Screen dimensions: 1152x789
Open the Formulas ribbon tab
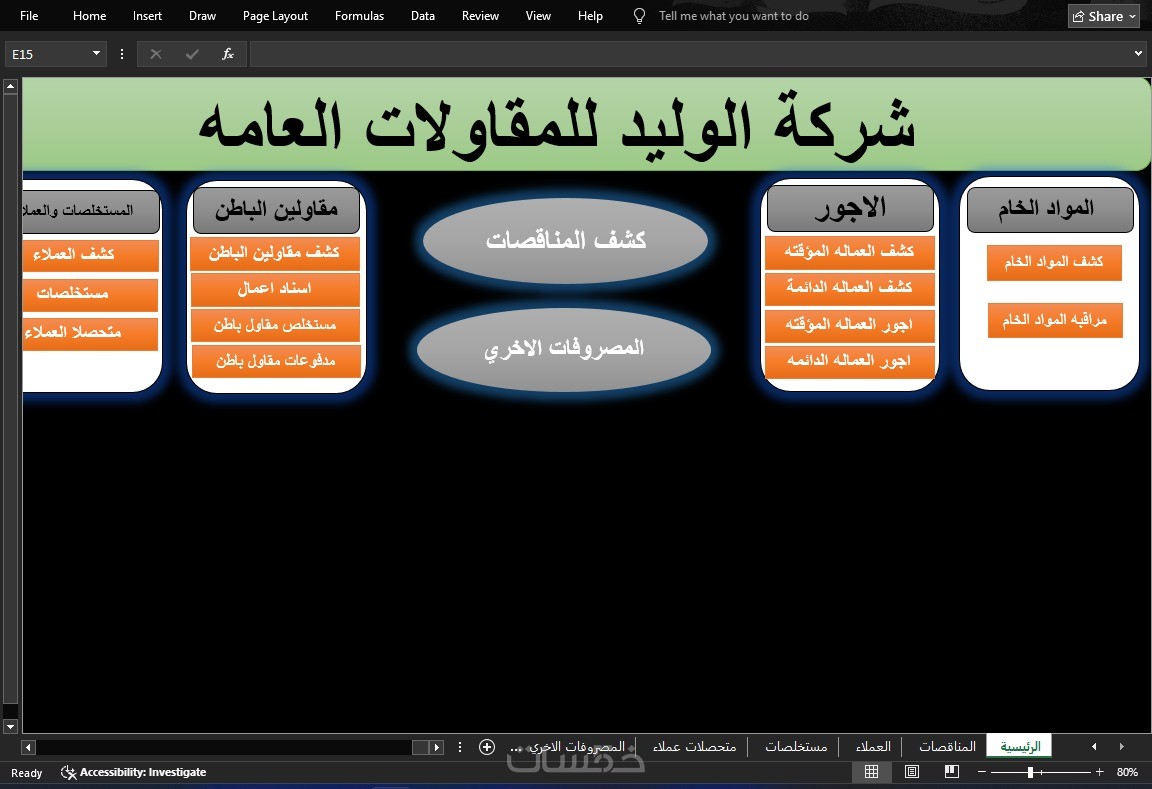click(359, 15)
